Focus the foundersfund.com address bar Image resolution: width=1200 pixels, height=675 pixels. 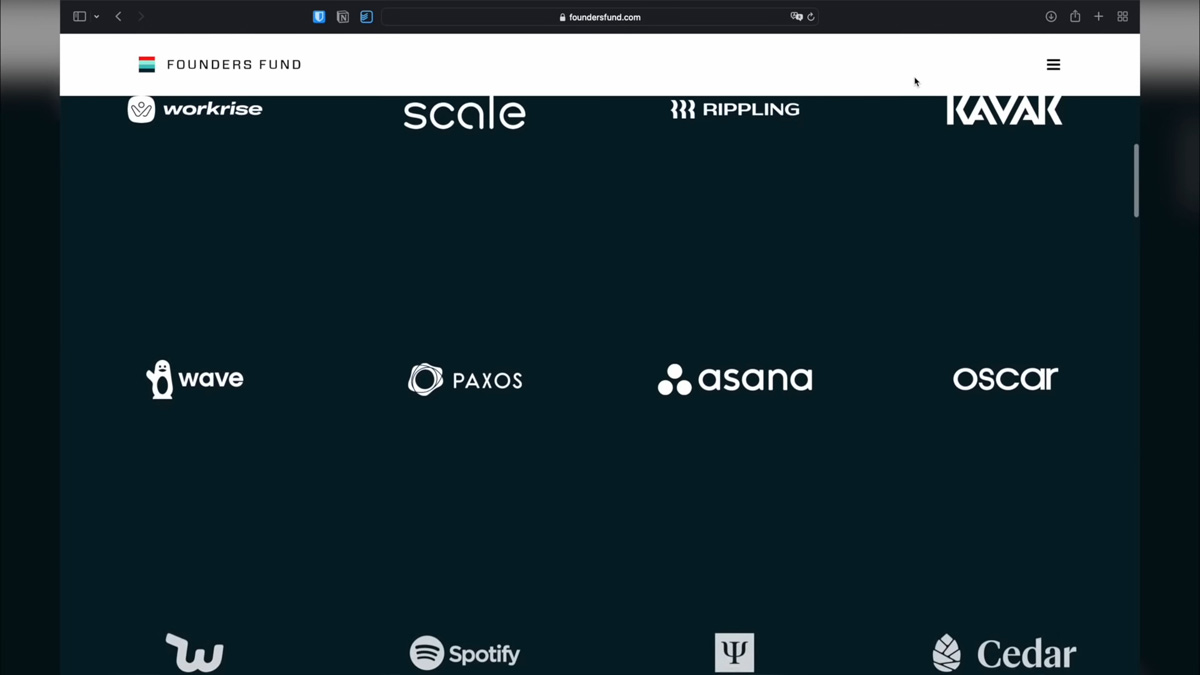click(x=600, y=17)
